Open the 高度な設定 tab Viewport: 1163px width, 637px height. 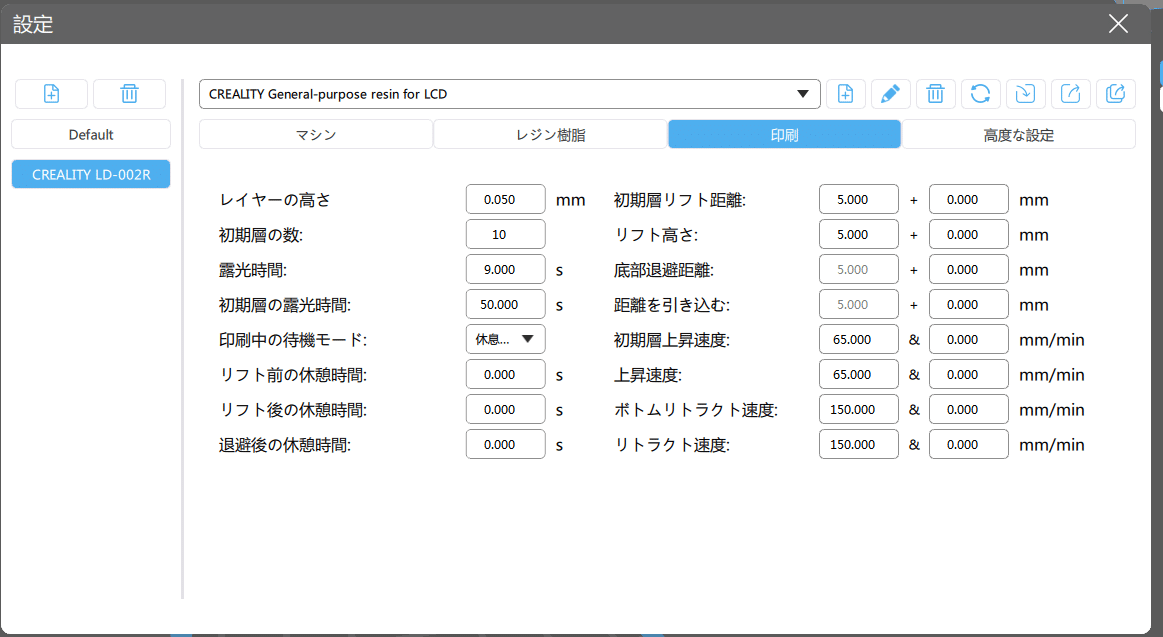[1018, 133]
